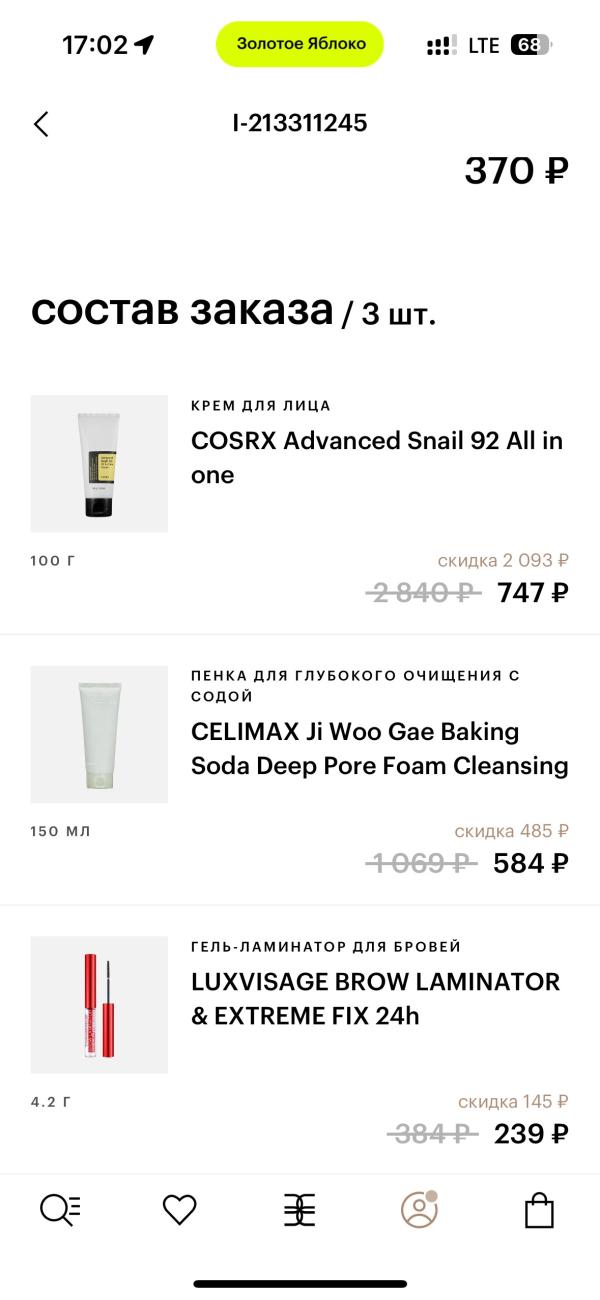Tap the CELIMAX foam tube thumbnail
600x1300 pixels.
pyautogui.click(x=99, y=734)
